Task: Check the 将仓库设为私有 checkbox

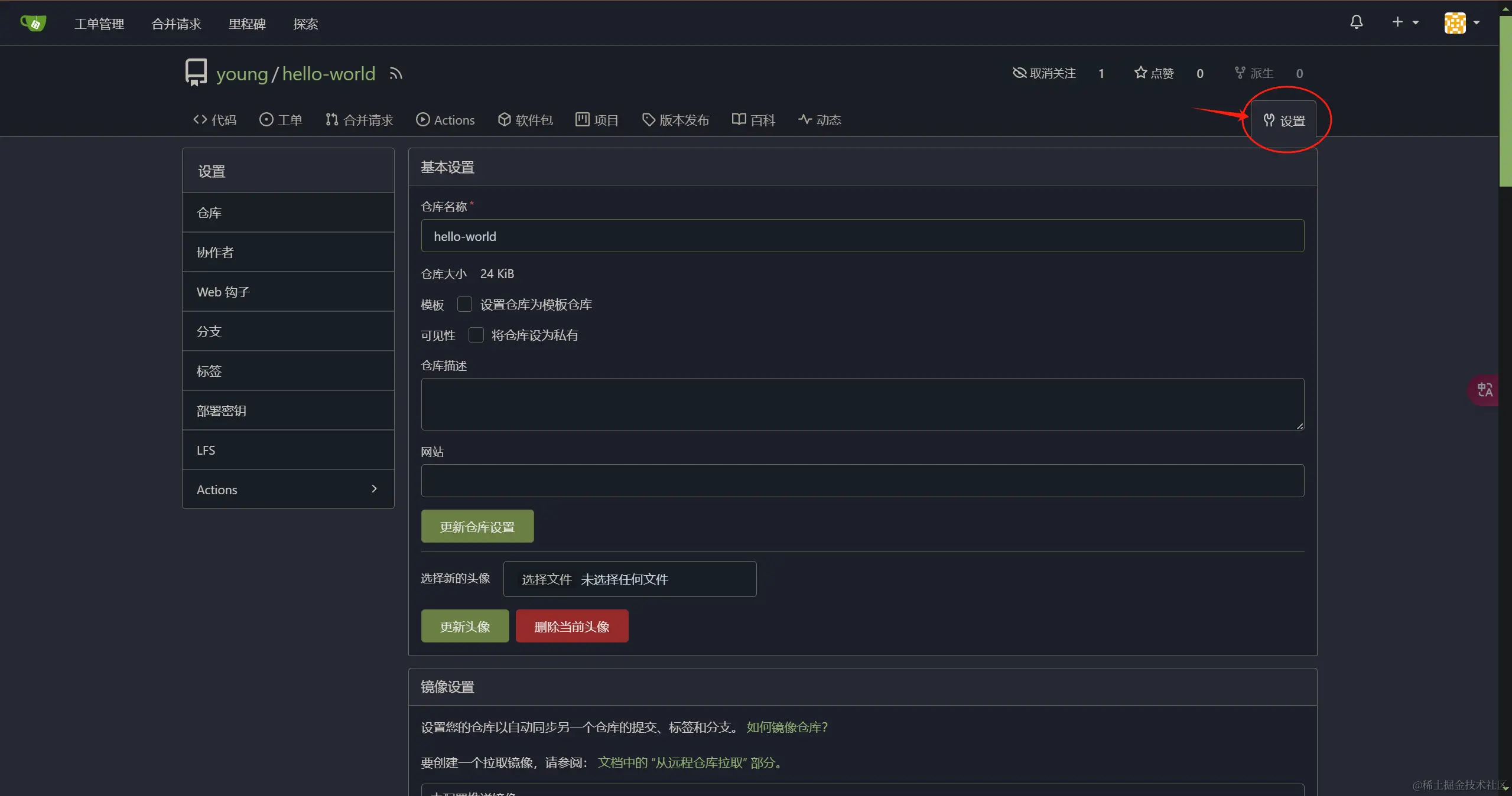Action: point(476,335)
